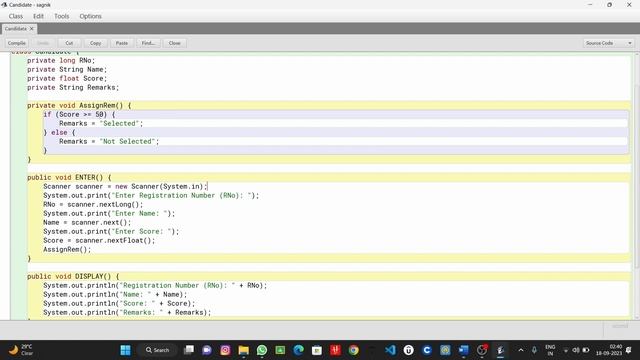Click the Cut toolbar button
The width and height of the screenshot is (640, 360).
[69, 43]
